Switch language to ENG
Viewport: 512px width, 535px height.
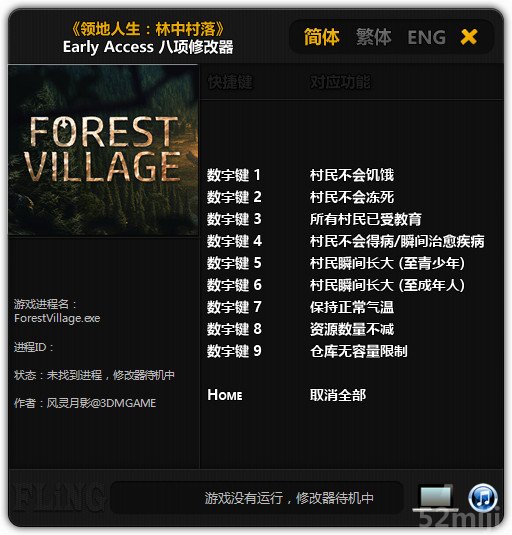point(427,37)
